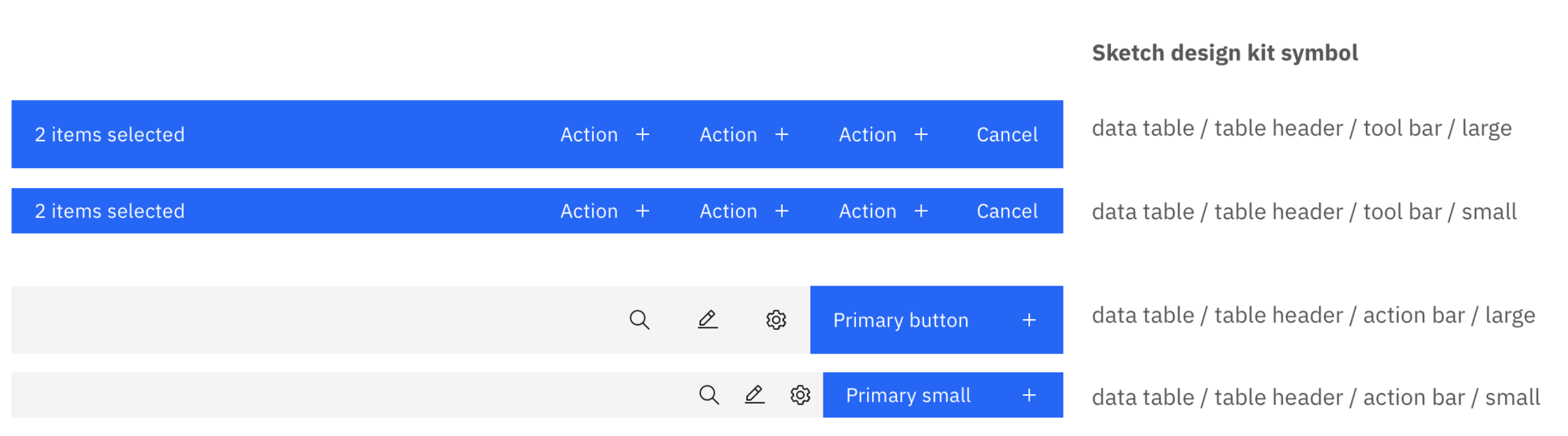Select the search icon in the large action bar
The height and width of the screenshot is (436, 1568).
(x=640, y=320)
